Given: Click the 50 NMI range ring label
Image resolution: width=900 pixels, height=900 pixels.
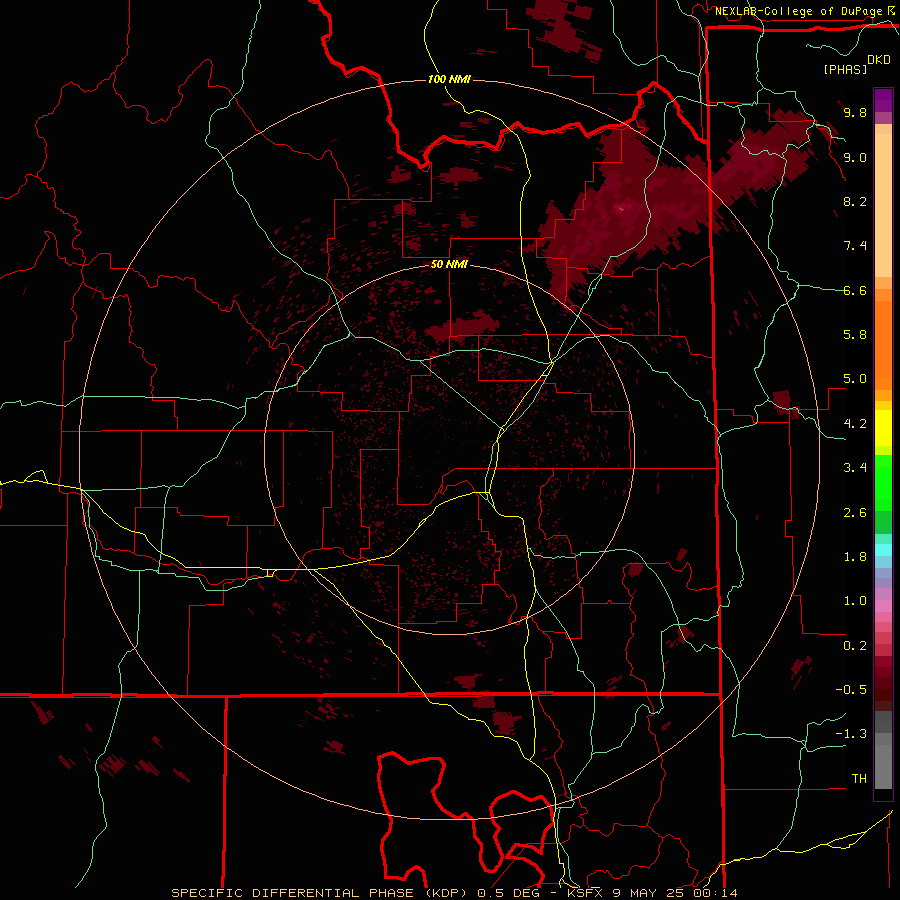Looking at the screenshot, I should click(x=449, y=265).
